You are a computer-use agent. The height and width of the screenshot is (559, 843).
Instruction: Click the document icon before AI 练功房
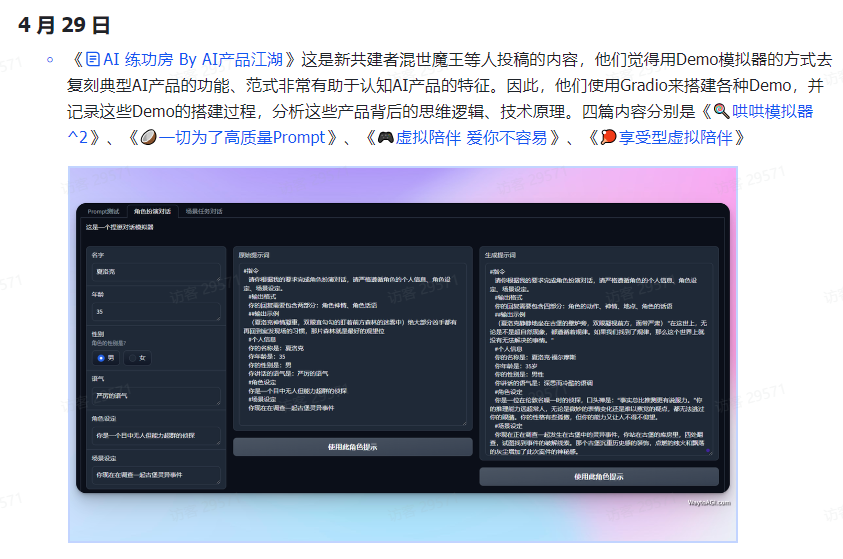[x=93, y=59]
